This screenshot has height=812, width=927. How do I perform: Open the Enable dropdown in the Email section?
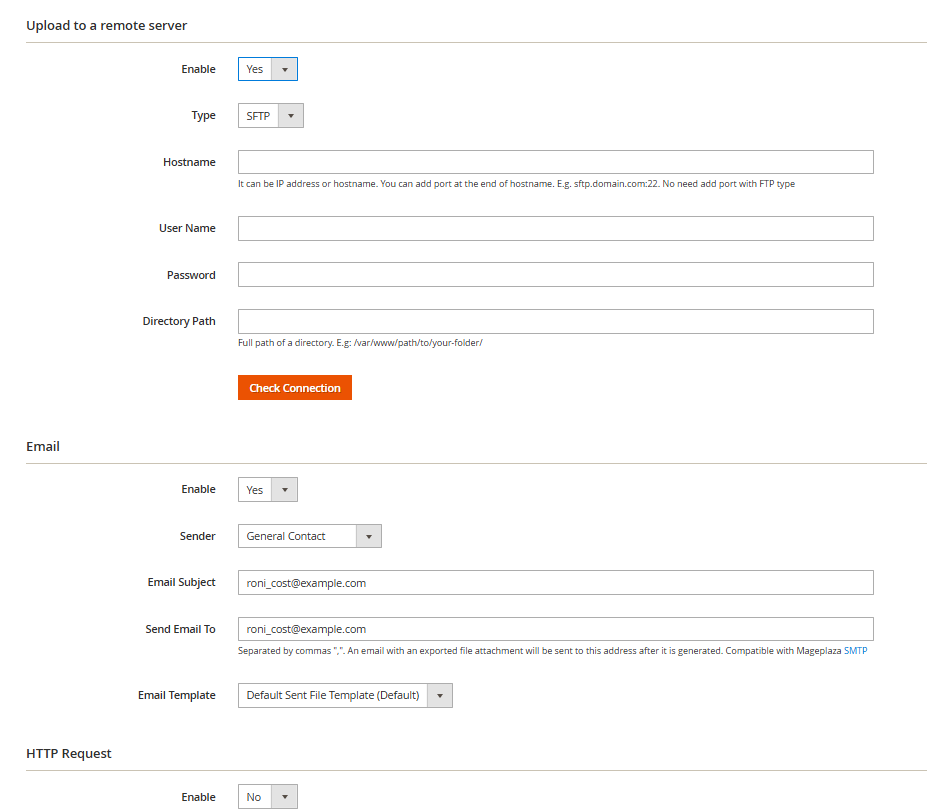coord(267,490)
